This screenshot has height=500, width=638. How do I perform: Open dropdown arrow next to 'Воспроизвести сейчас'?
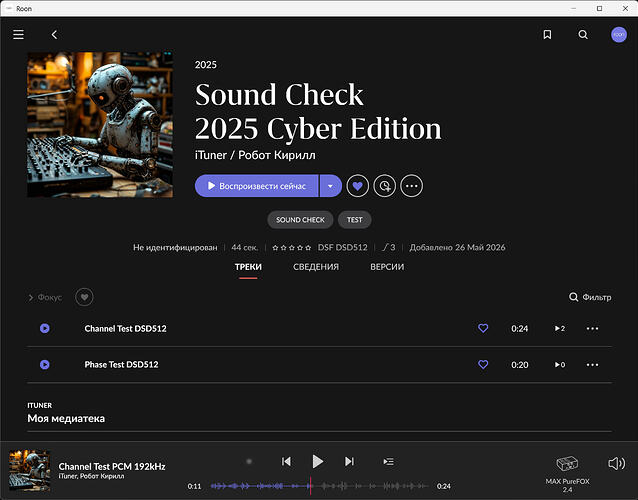pyautogui.click(x=330, y=186)
